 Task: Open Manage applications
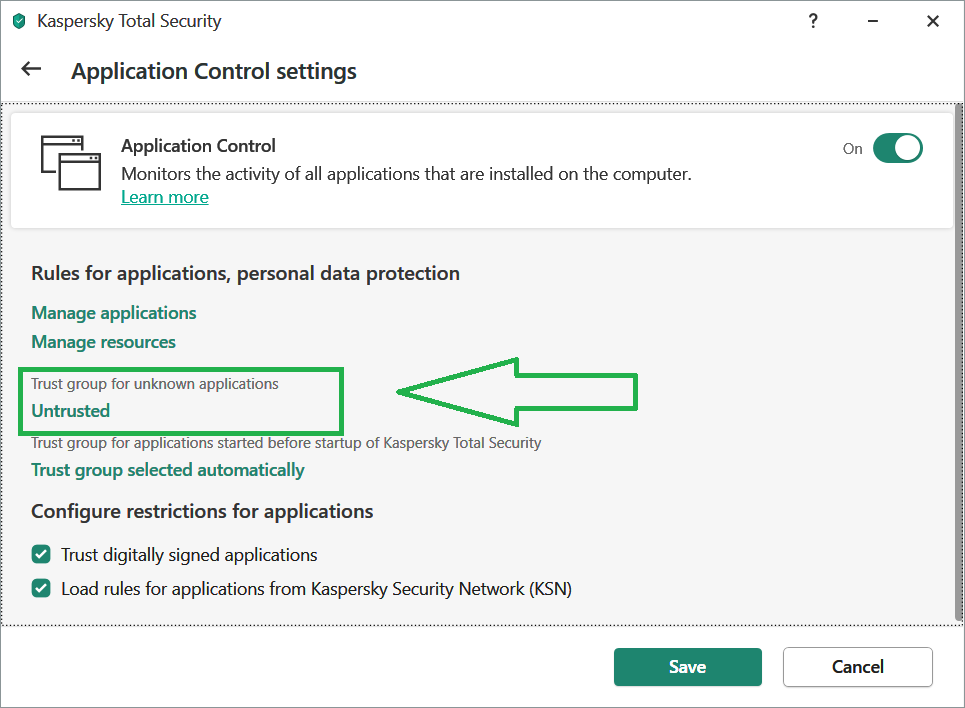click(114, 313)
